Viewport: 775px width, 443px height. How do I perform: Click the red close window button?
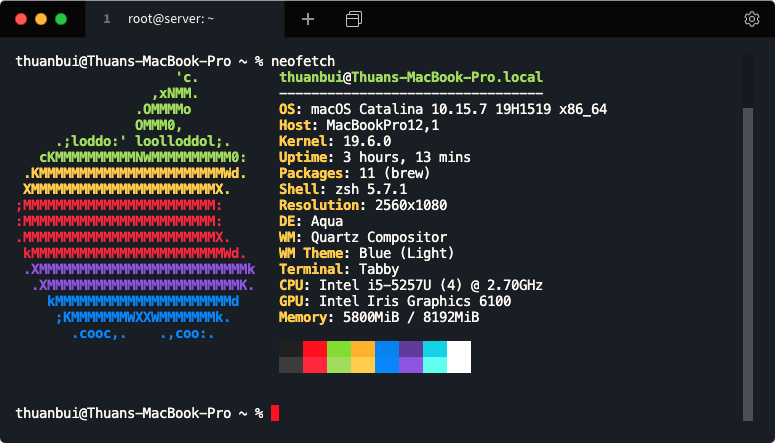point(20,19)
